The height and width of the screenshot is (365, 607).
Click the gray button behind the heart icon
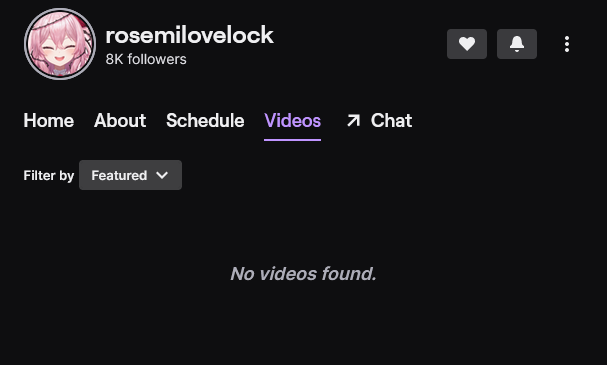pyautogui.click(x=467, y=44)
